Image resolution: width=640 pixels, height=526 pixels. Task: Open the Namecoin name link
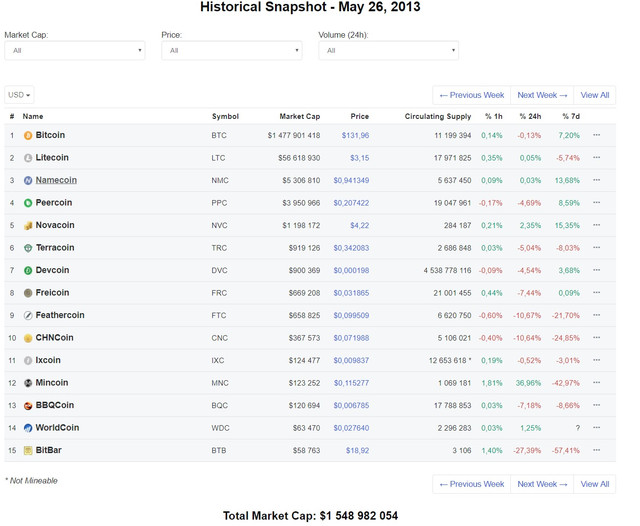[x=56, y=180]
